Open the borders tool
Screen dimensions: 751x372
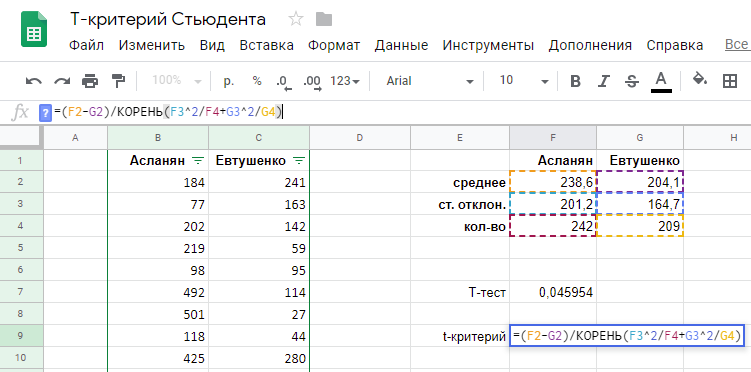tap(729, 81)
